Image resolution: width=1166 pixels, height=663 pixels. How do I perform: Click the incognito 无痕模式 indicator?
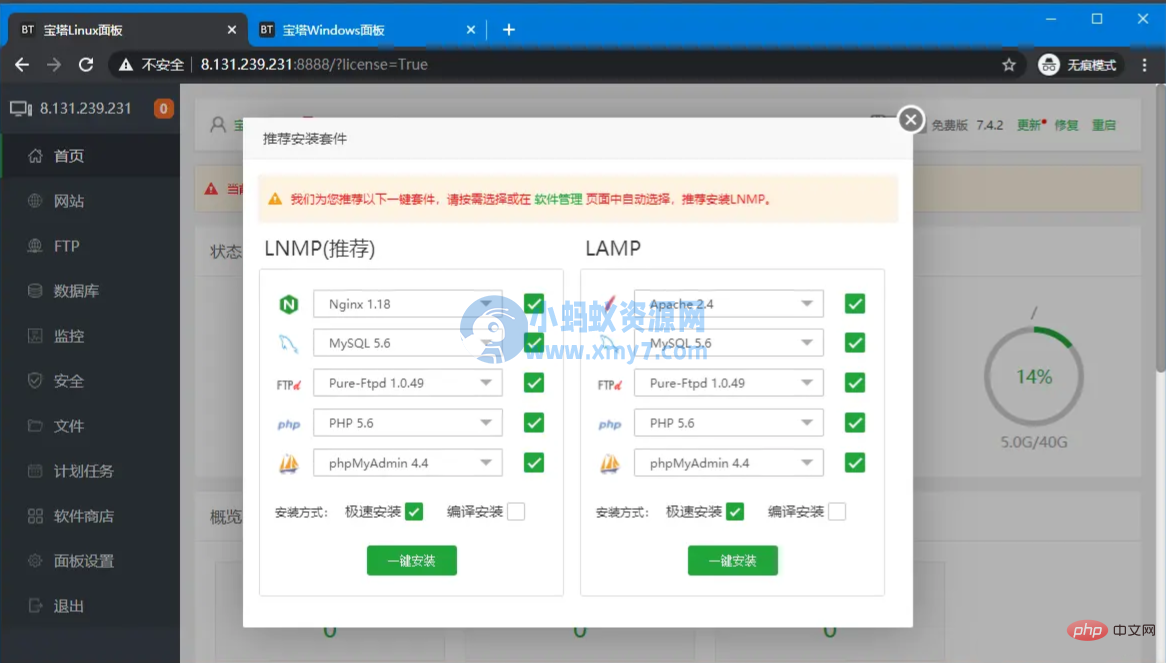click(x=1078, y=65)
